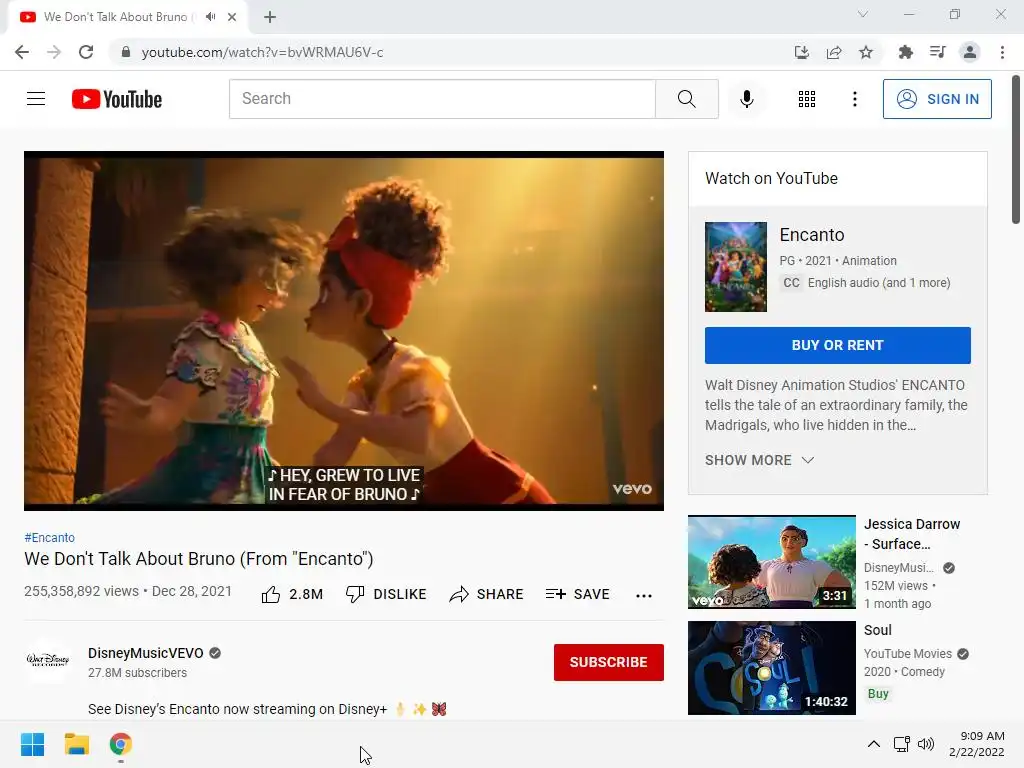Click the page vertical scrollbar thumb

coord(1016,150)
